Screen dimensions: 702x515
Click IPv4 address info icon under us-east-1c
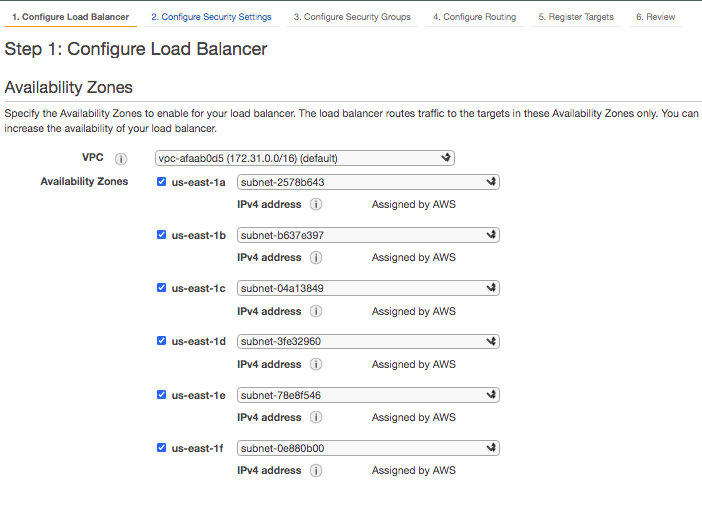[316, 311]
